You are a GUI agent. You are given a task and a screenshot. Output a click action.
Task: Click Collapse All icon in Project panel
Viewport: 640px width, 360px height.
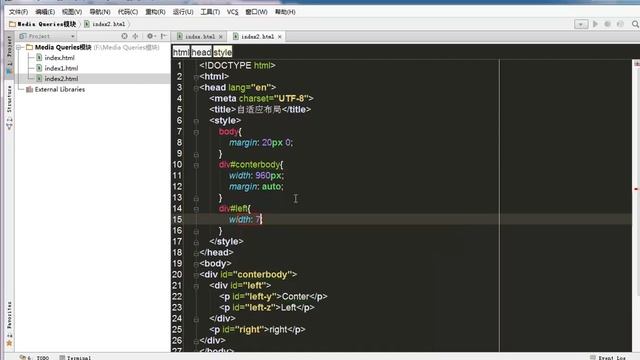click(x=135, y=36)
